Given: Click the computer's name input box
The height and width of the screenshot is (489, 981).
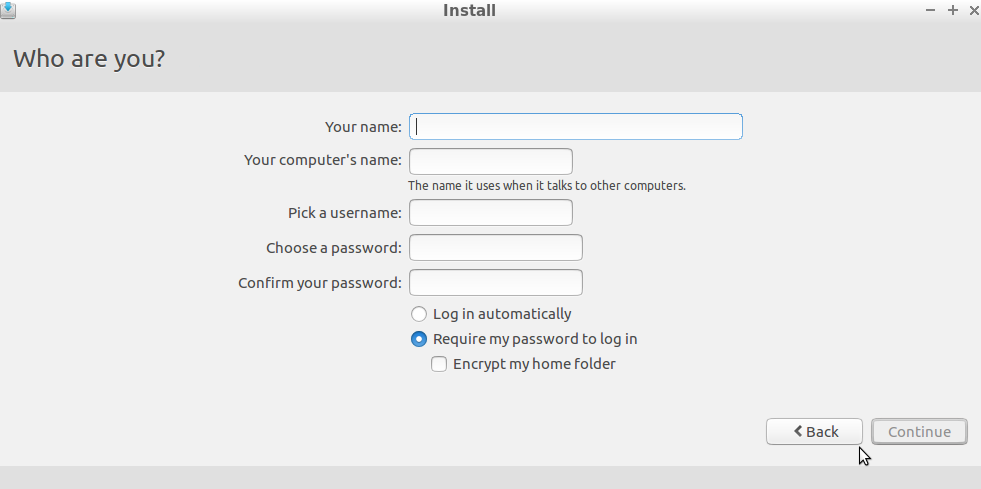Looking at the screenshot, I should click(x=490, y=161).
